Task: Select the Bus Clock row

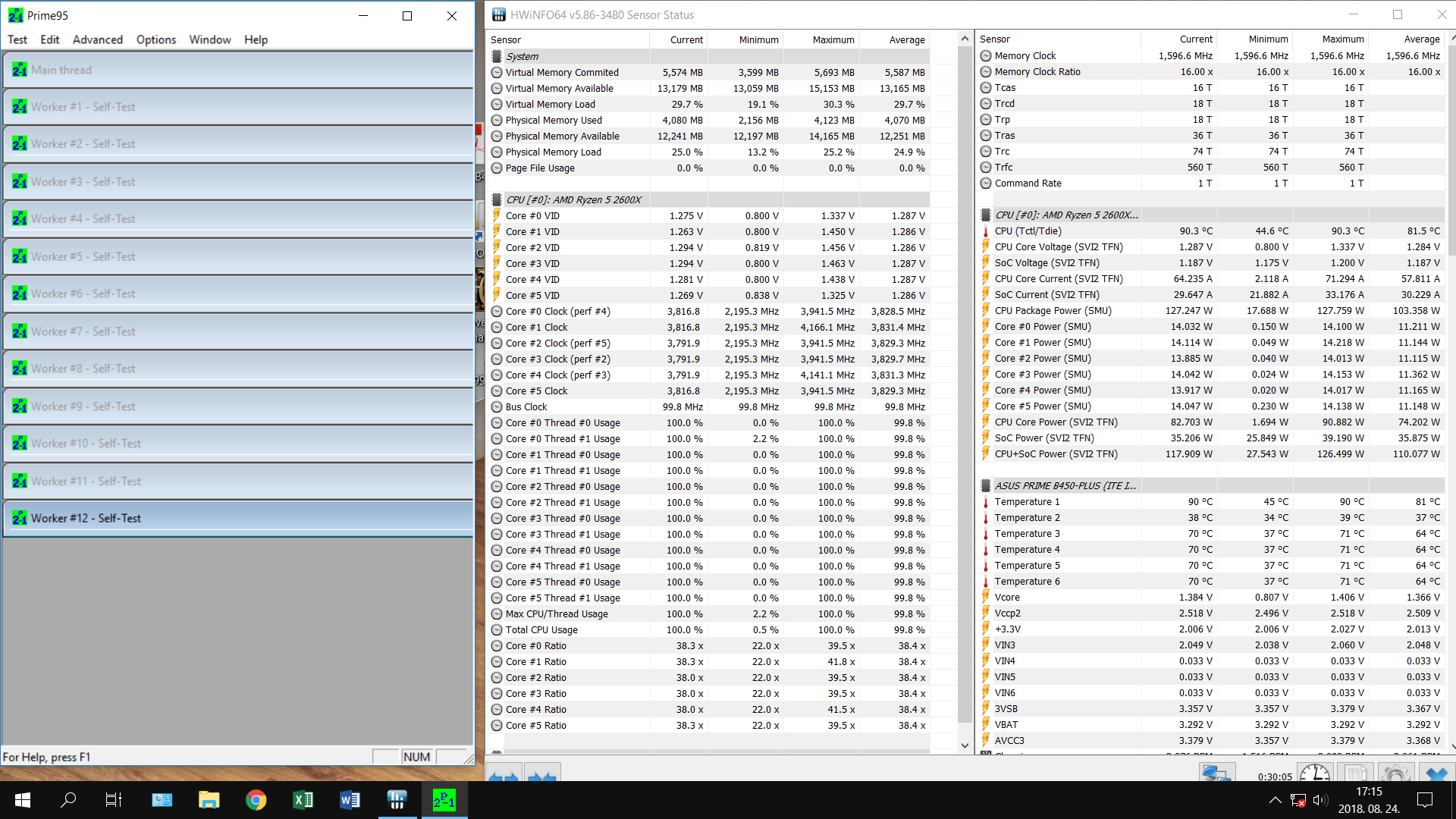Action: [709, 407]
